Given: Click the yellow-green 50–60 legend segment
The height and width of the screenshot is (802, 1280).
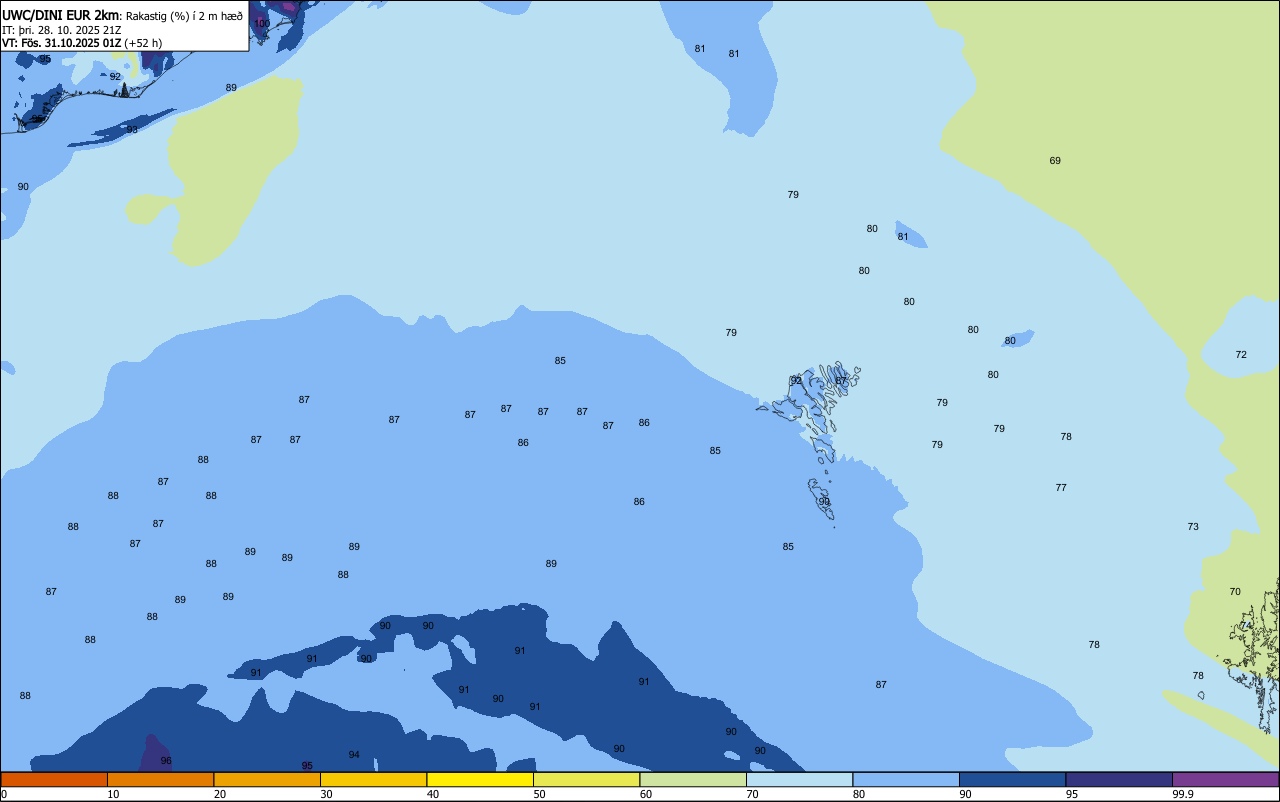Looking at the screenshot, I should pos(586,779).
